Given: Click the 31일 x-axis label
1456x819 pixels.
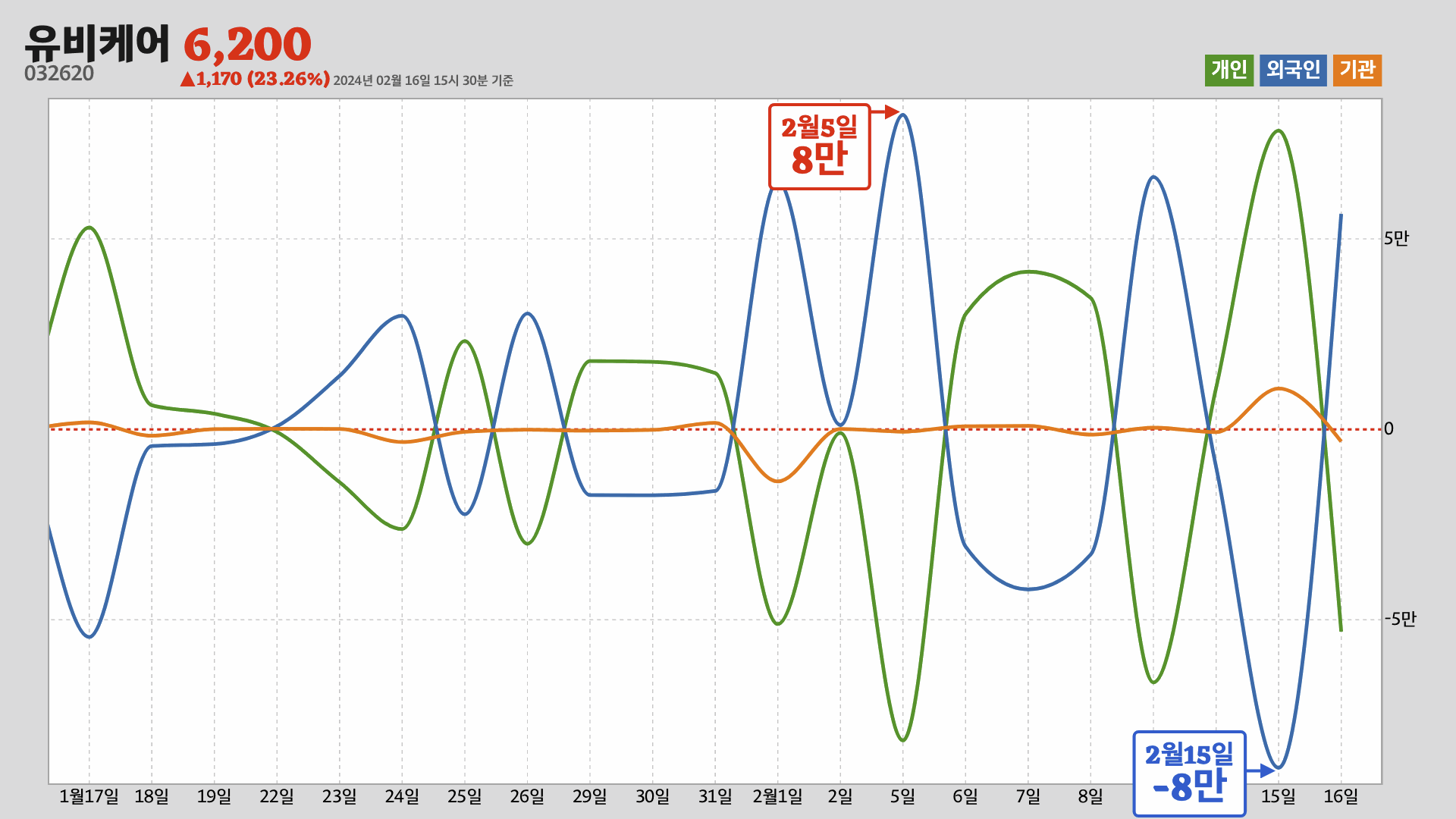Looking at the screenshot, I should [x=715, y=796].
